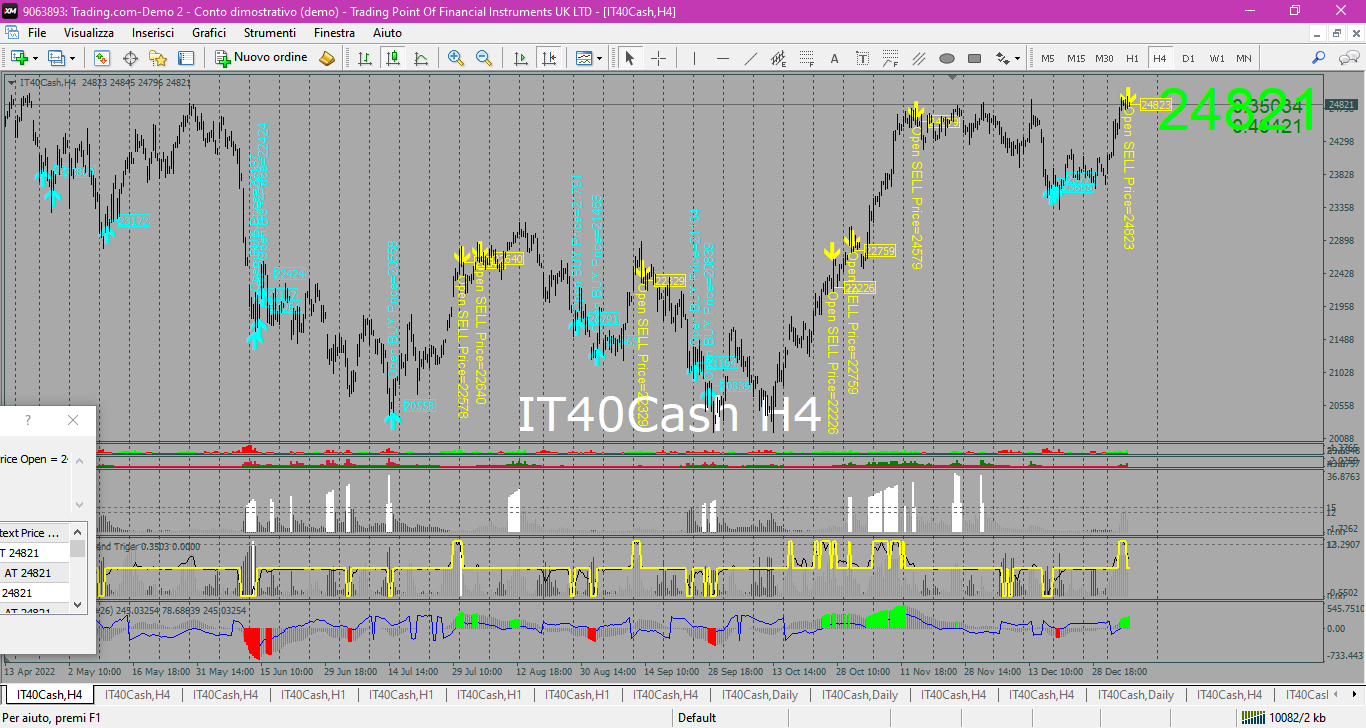This screenshot has height=728, width=1366.
Task: Click triangle beside IT40Cash,H4 chart title
Action: [x=11, y=83]
